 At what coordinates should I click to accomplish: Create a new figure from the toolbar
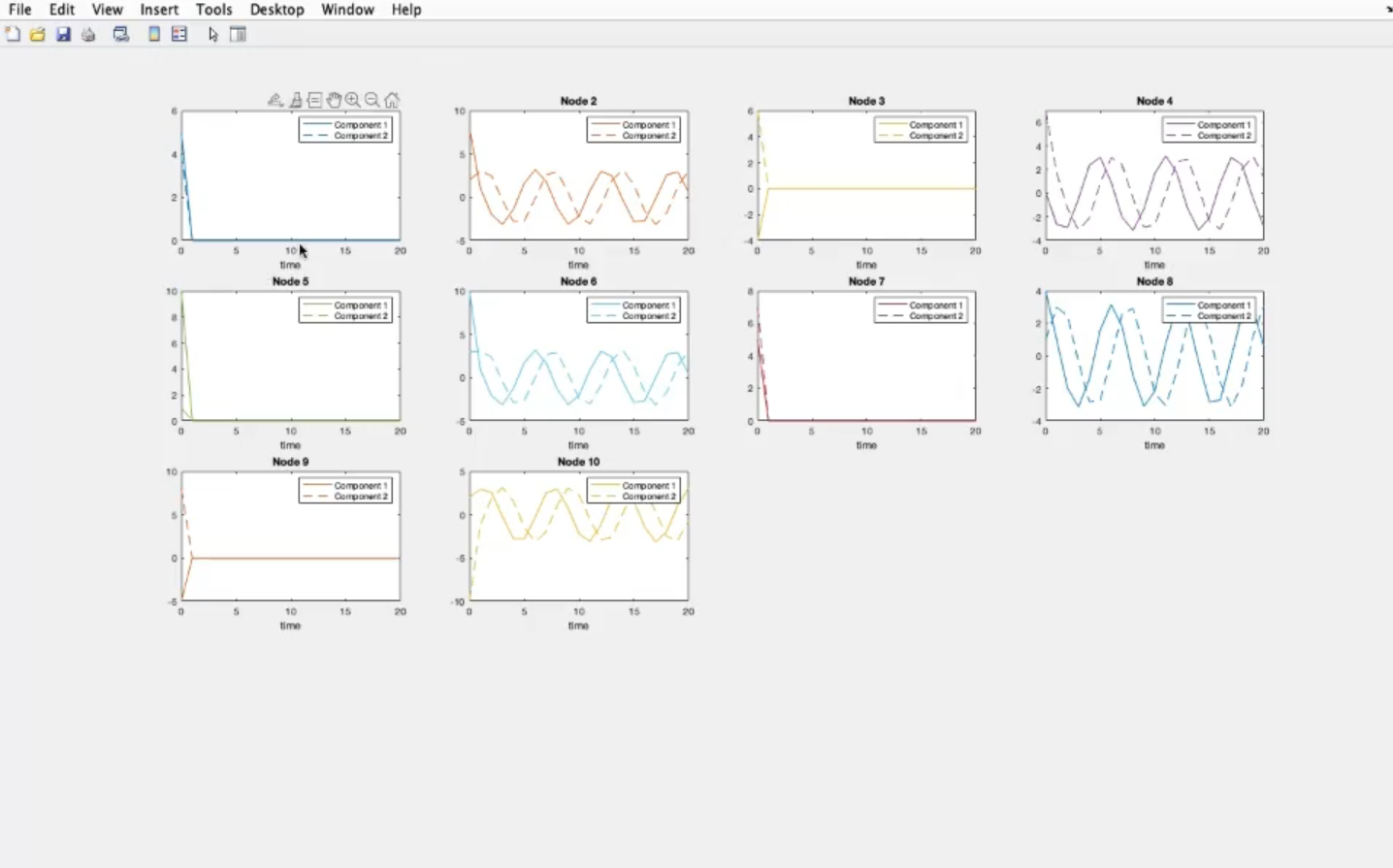[13, 35]
